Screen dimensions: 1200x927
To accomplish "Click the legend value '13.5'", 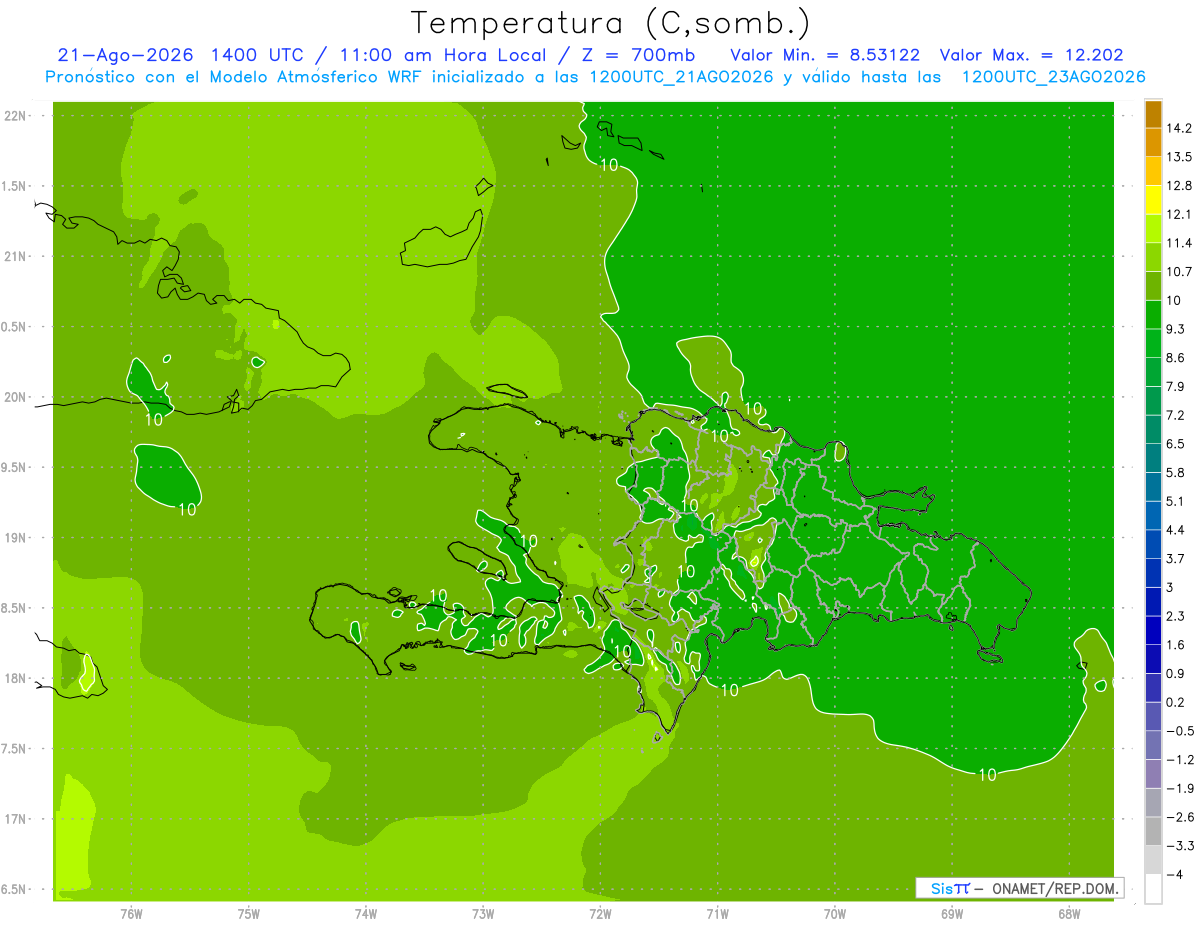I will tap(1179, 157).
